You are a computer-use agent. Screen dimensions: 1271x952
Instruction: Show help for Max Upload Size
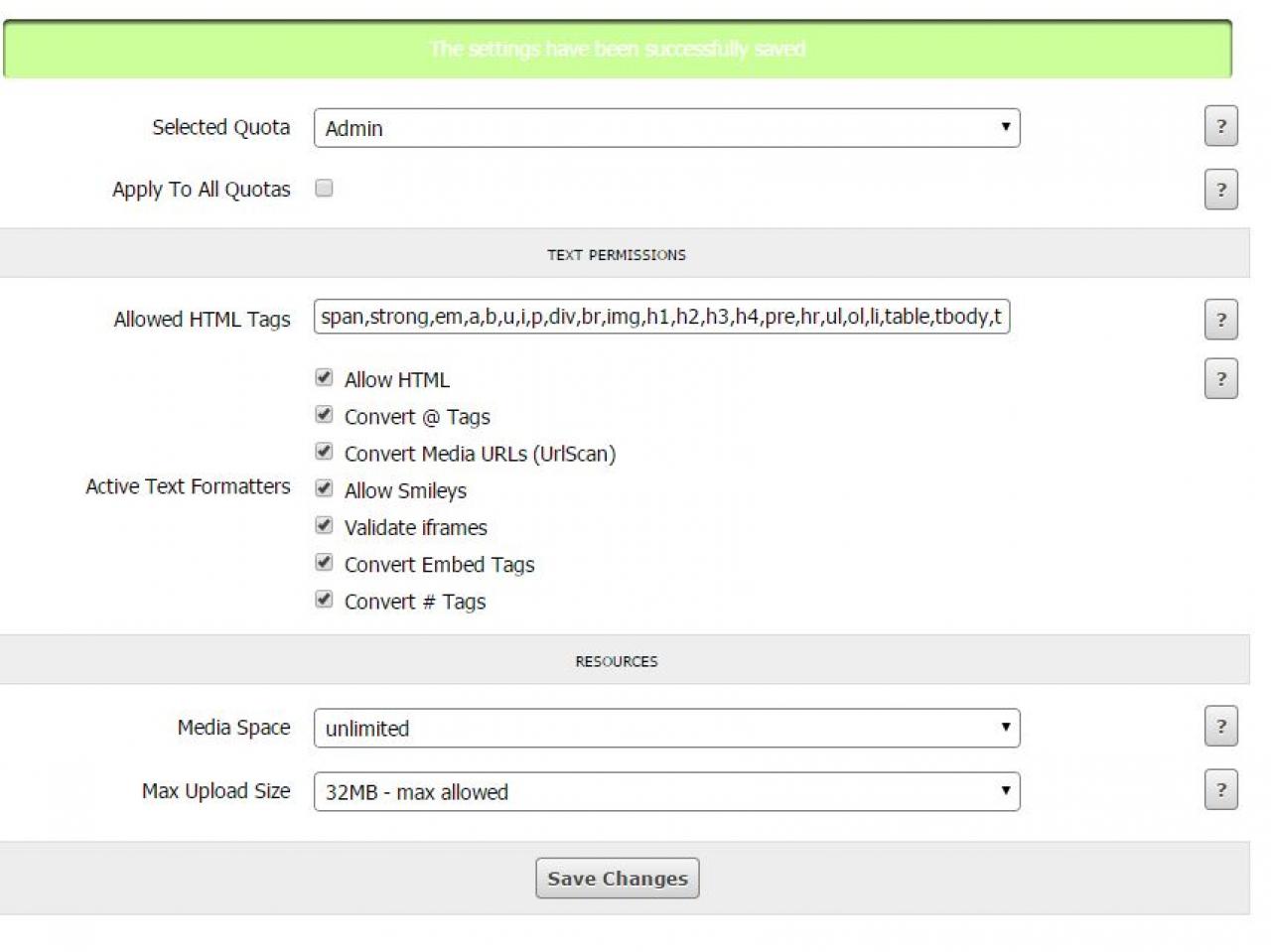(1220, 790)
